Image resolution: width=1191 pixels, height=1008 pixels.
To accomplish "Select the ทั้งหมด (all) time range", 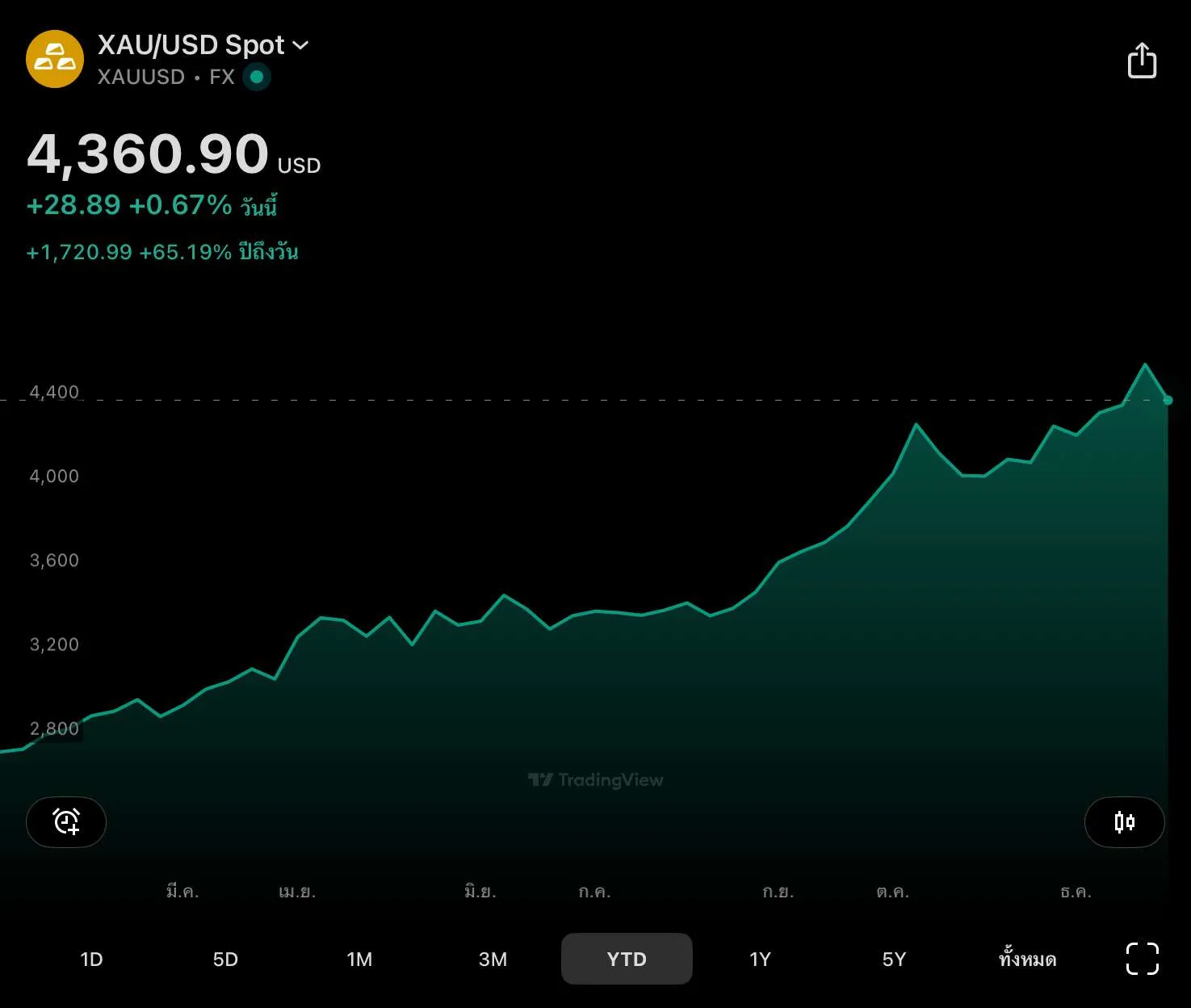I will pyautogui.click(x=1027, y=959).
